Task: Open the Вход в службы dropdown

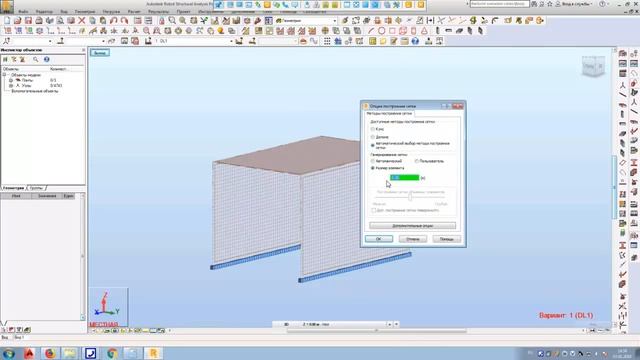Action: click(577, 4)
